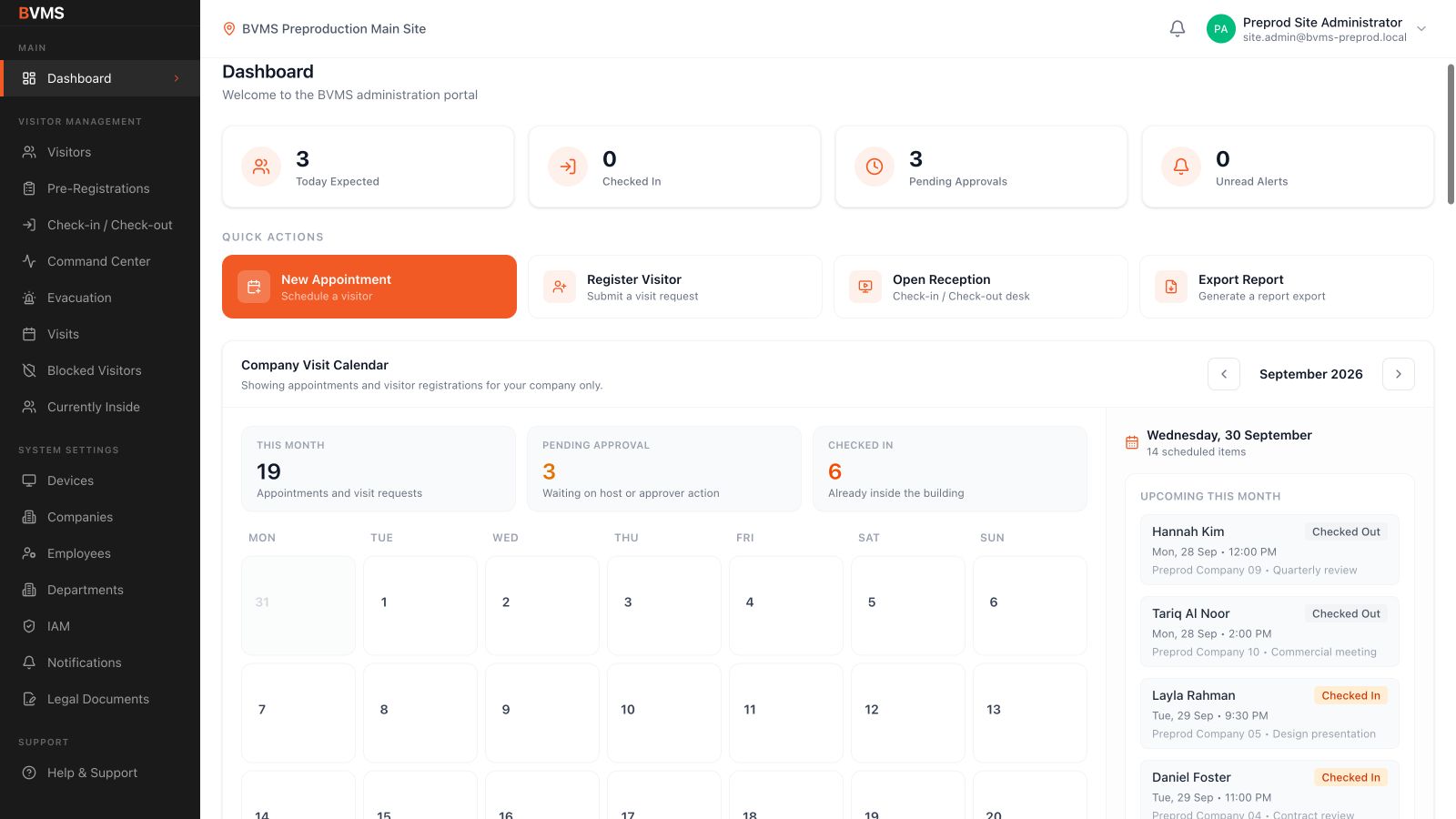1456x819 pixels.
Task: Click the Currently Inside people icon
Action: pos(29,407)
